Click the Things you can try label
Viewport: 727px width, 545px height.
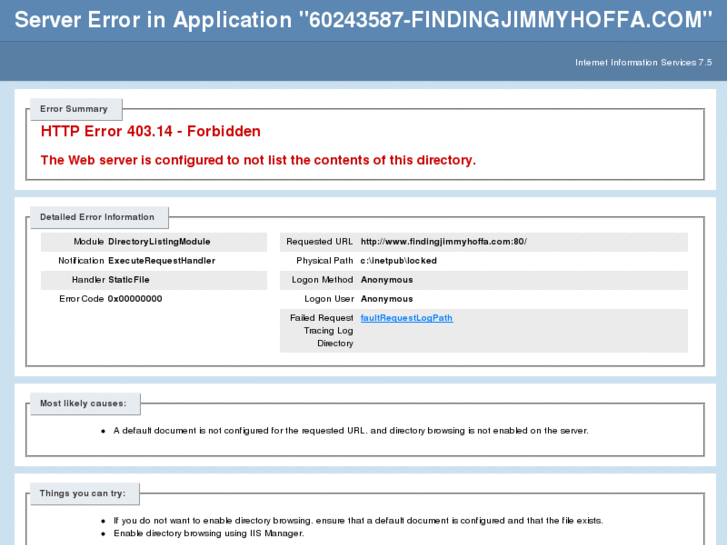83,494
